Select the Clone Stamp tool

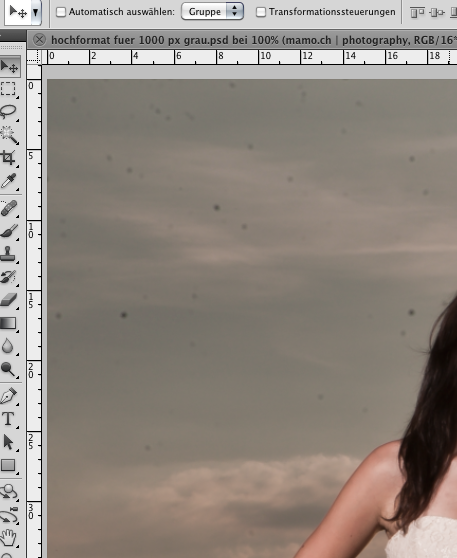pos(9,254)
